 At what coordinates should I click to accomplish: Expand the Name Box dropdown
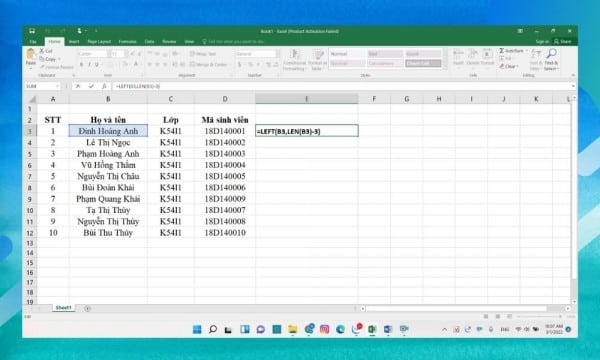click(57, 86)
